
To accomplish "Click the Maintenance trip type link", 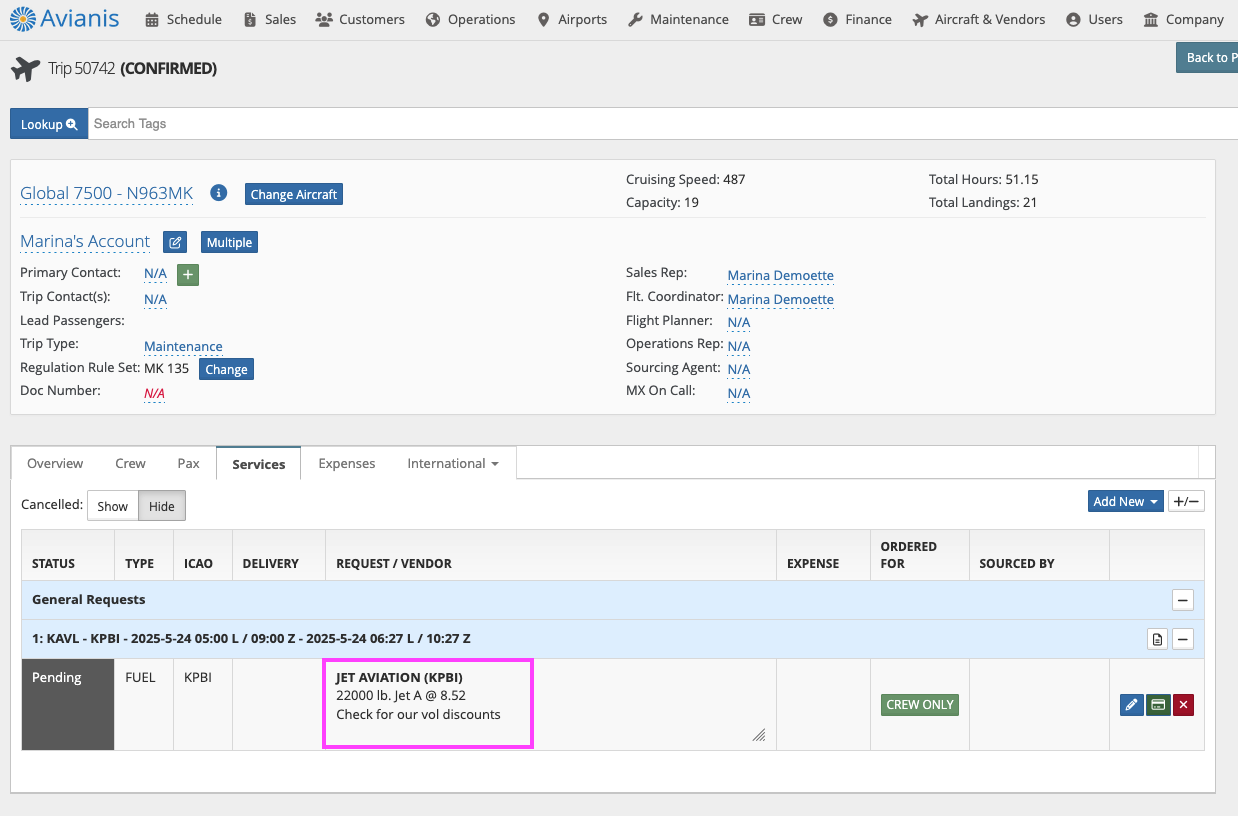I will 183,346.
